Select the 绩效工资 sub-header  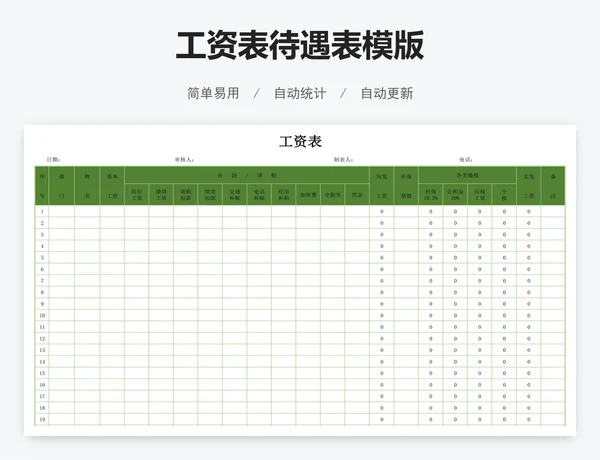[x=161, y=194]
